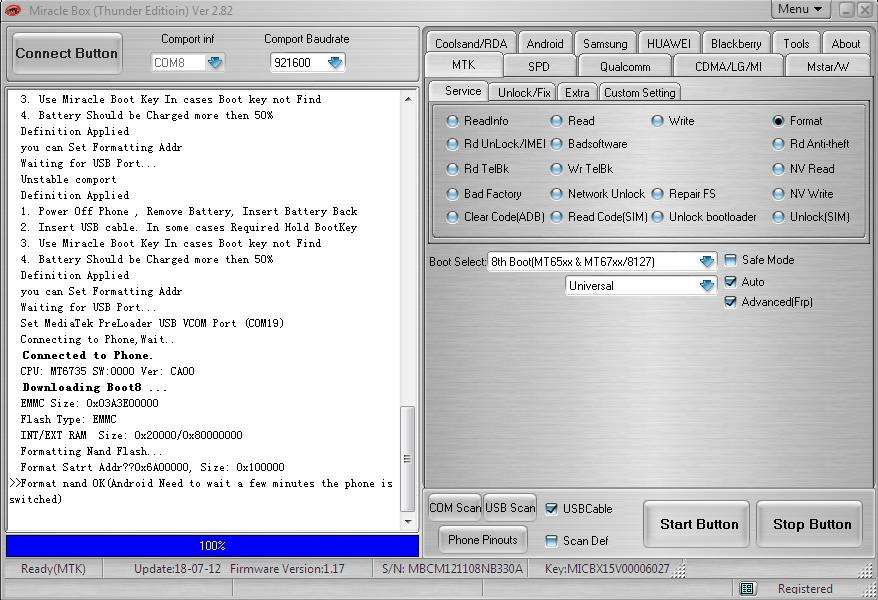
Task: Open the Comport Baudrate dropdown arrow
Action: point(335,62)
